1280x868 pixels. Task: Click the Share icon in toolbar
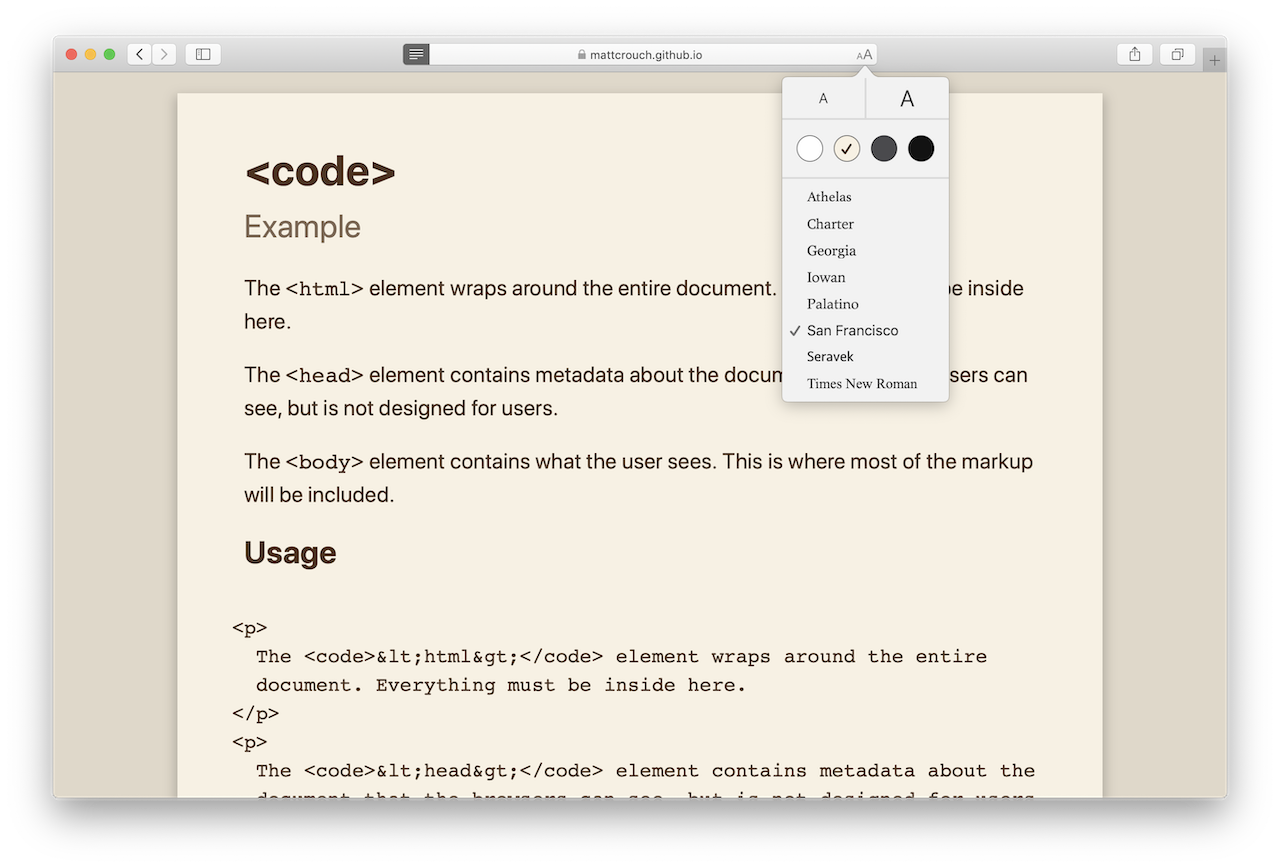click(1135, 54)
